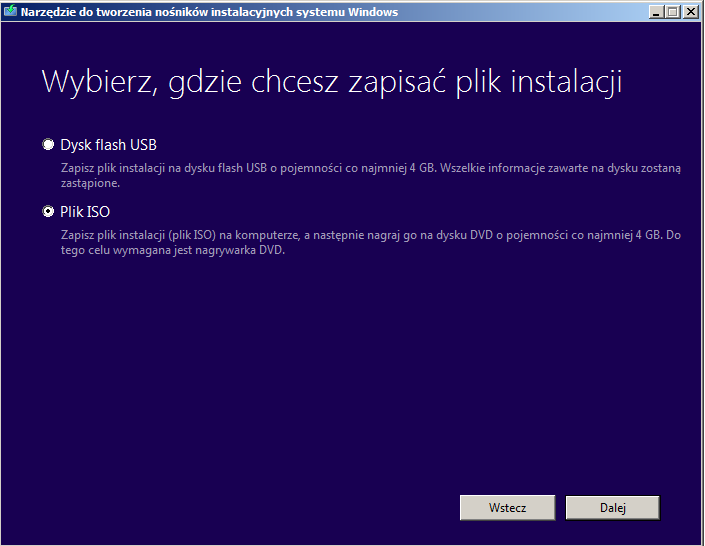Screen dimensions: 705x546
Task: Select the Dysk flash USB radio button
Action: (x=48, y=144)
